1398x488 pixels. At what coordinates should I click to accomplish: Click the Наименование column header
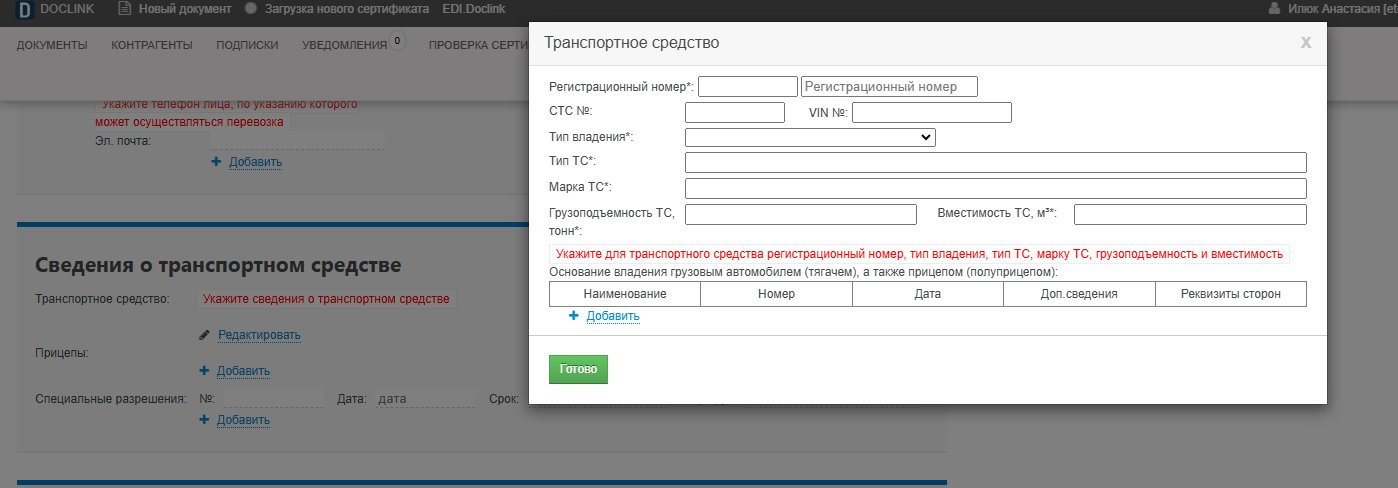click(x=625, y=294)
